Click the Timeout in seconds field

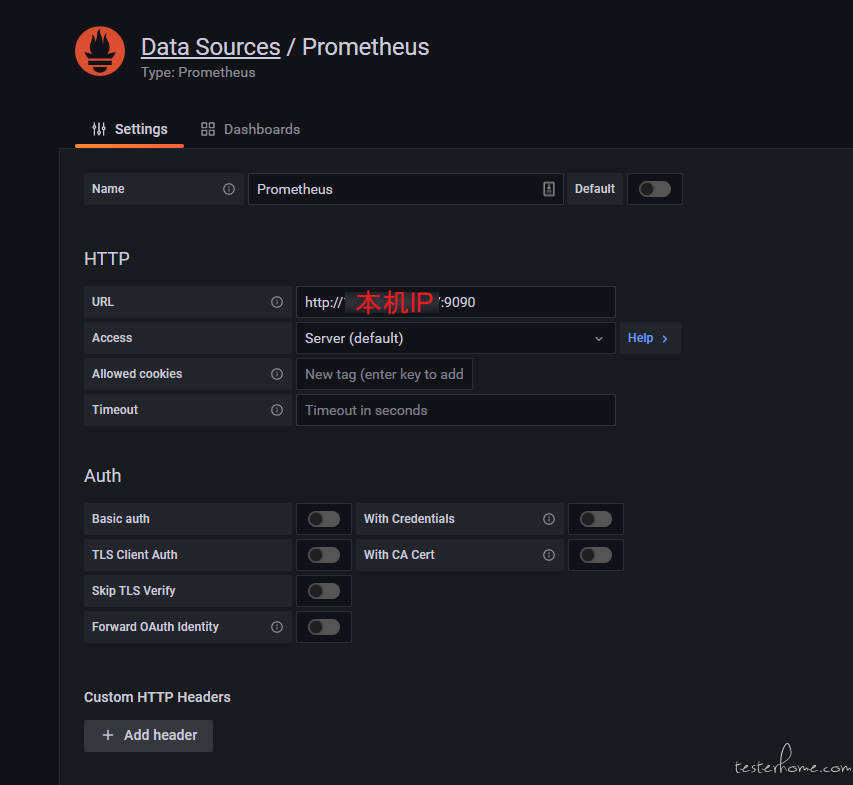point(456,410)
